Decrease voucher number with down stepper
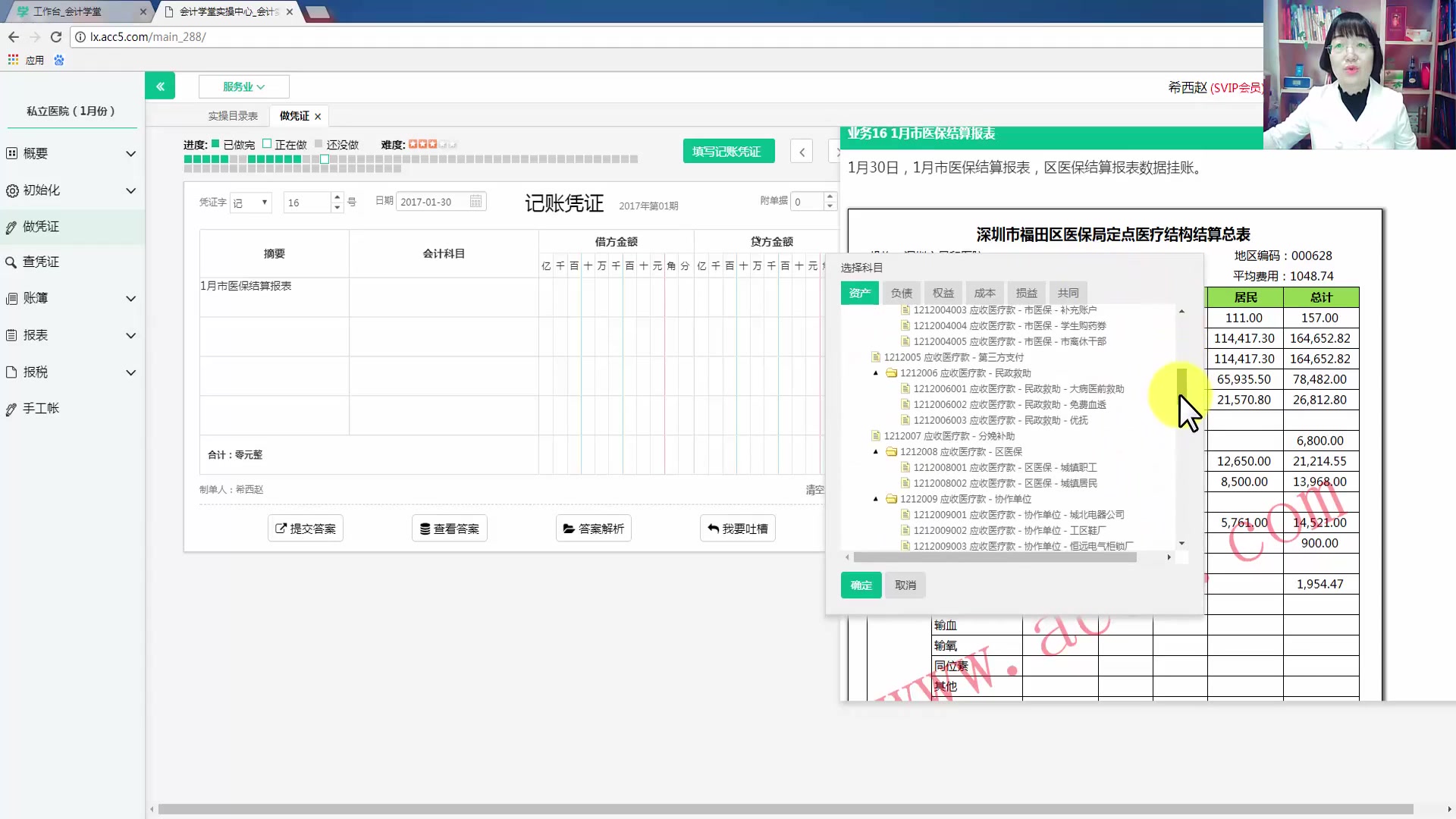The height and width of the screenshot is (819, 1456). pos(337,207)
